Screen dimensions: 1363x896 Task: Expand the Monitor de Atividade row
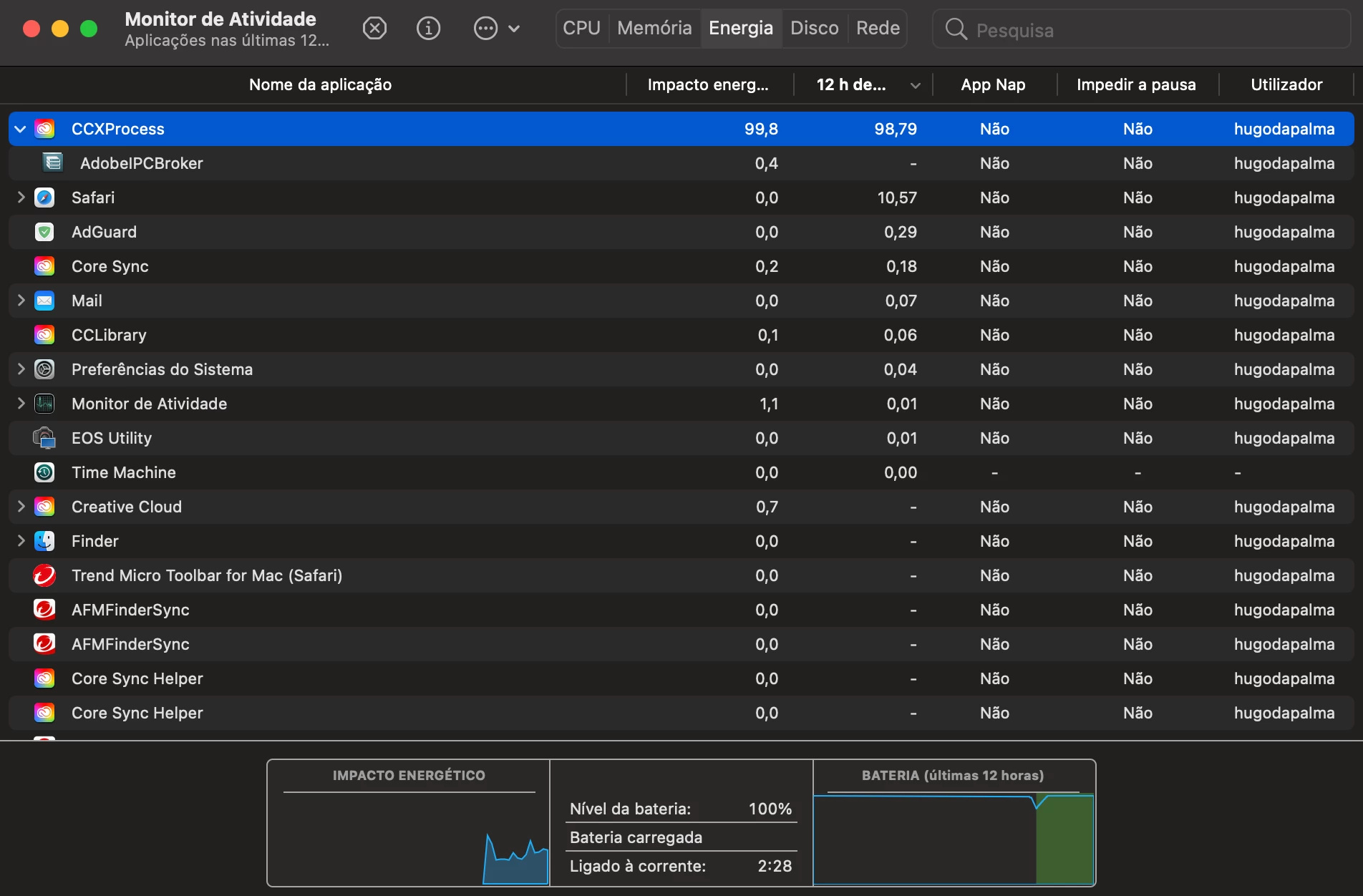click(21, 404)
